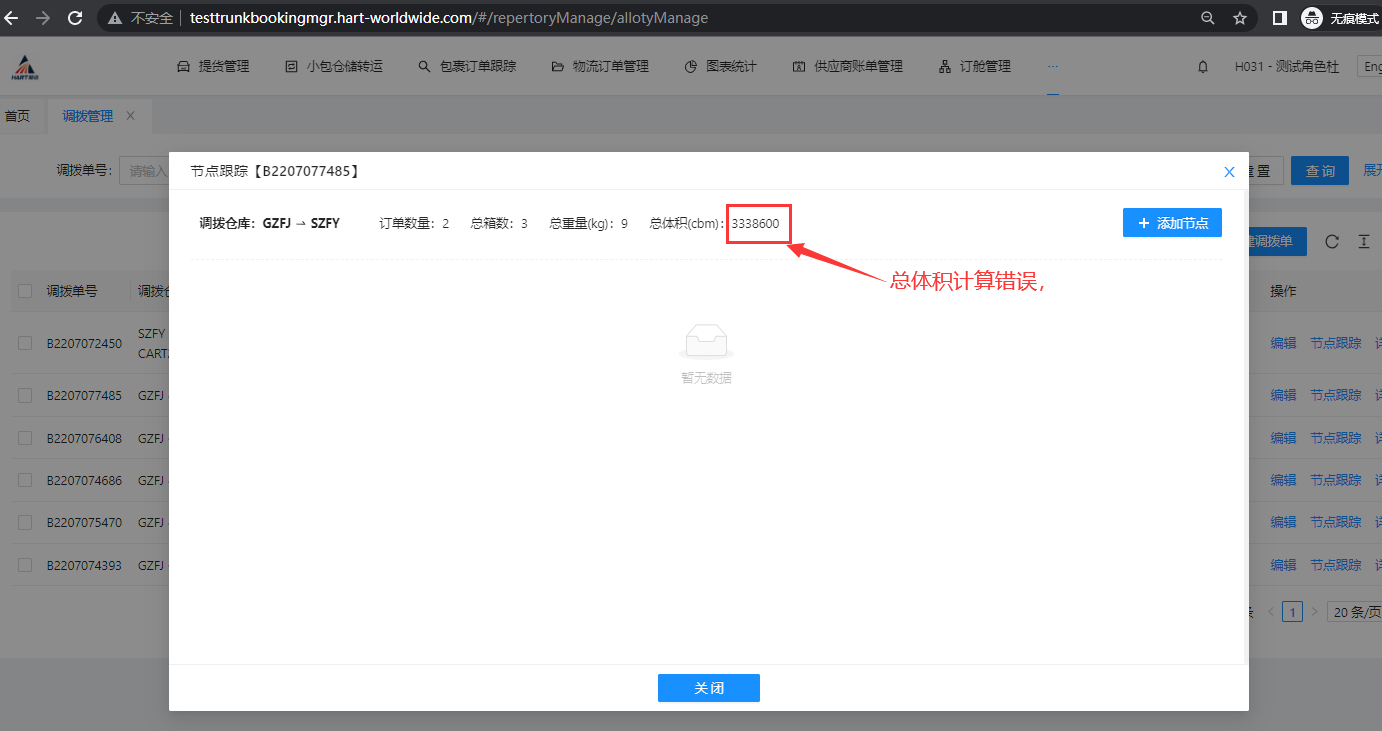Click the 添加节点 button
Image resolution: width=1382 pixels, height=731 pixels.
click(x=1172, y=223)
